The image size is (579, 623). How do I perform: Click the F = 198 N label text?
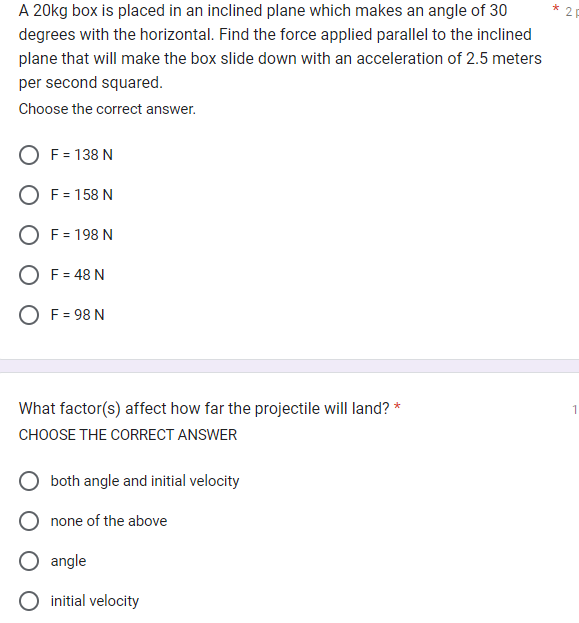81,235
